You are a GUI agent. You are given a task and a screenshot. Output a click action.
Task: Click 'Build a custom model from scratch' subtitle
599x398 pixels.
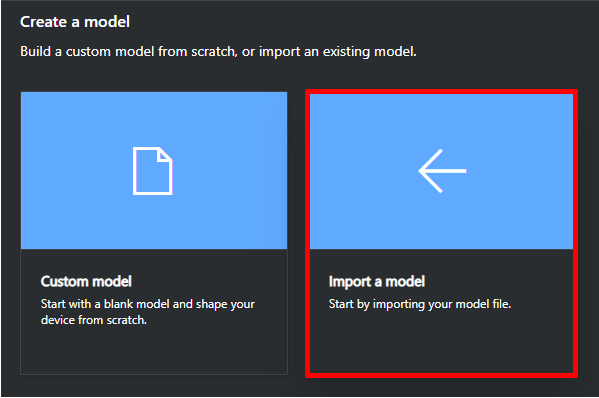(x=218, y=51)
